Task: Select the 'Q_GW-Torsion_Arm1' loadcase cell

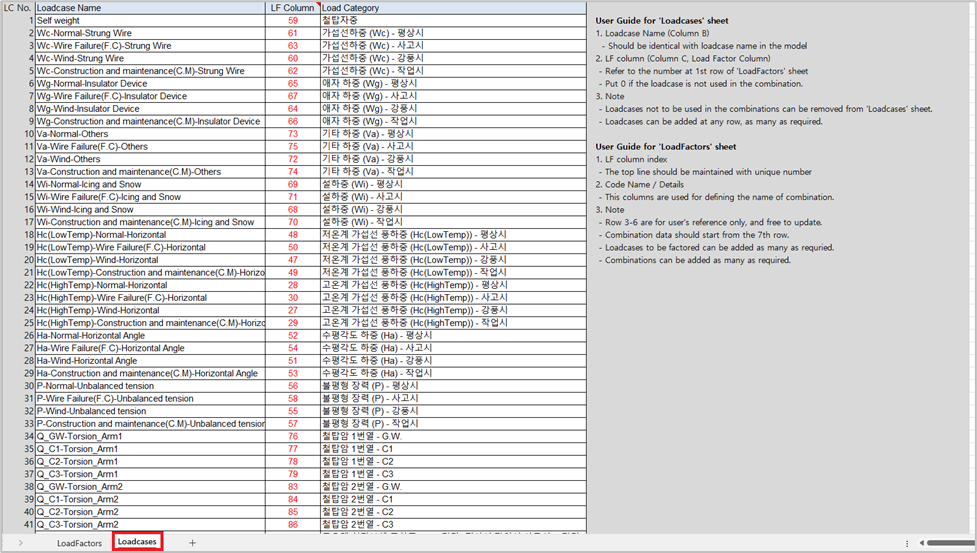Action: pyautogui.click(x=79, y=436)
